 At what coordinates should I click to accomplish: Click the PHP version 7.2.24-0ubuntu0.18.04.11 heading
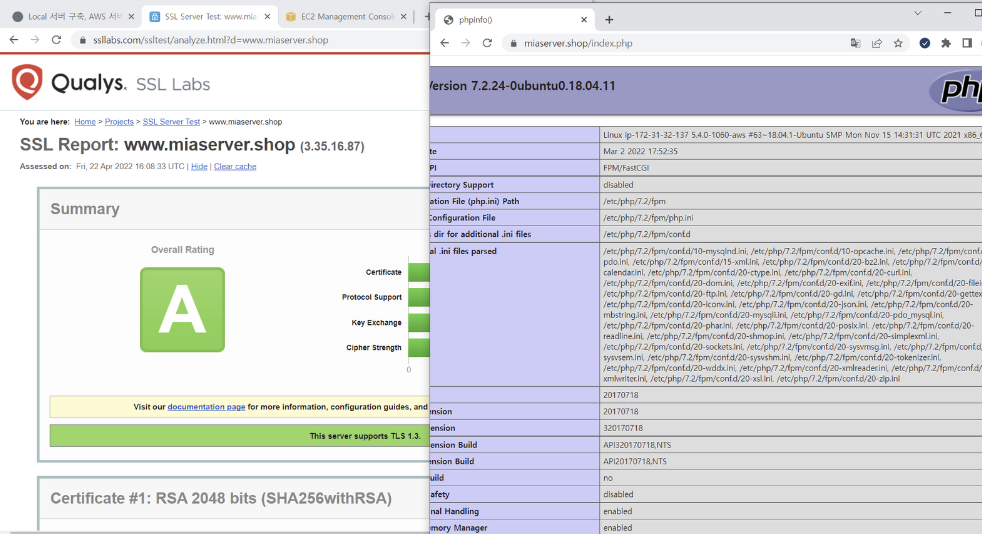click(x=523, y=86)
